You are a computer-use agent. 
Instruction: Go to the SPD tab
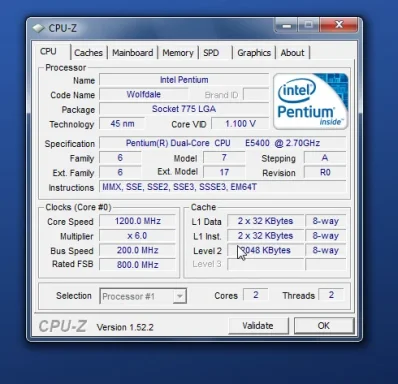click(211, 53)
